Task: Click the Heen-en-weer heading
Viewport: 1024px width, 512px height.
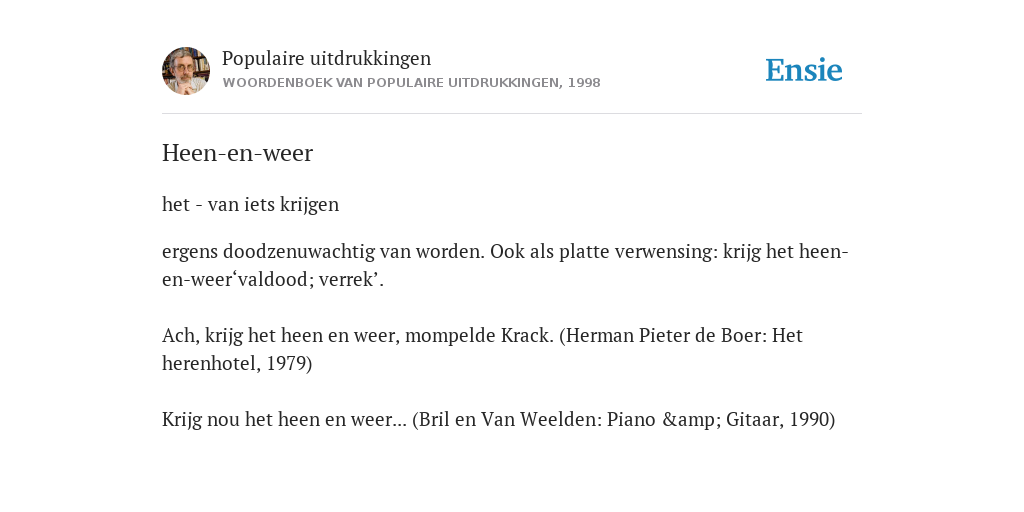Action: pos(238,153)
